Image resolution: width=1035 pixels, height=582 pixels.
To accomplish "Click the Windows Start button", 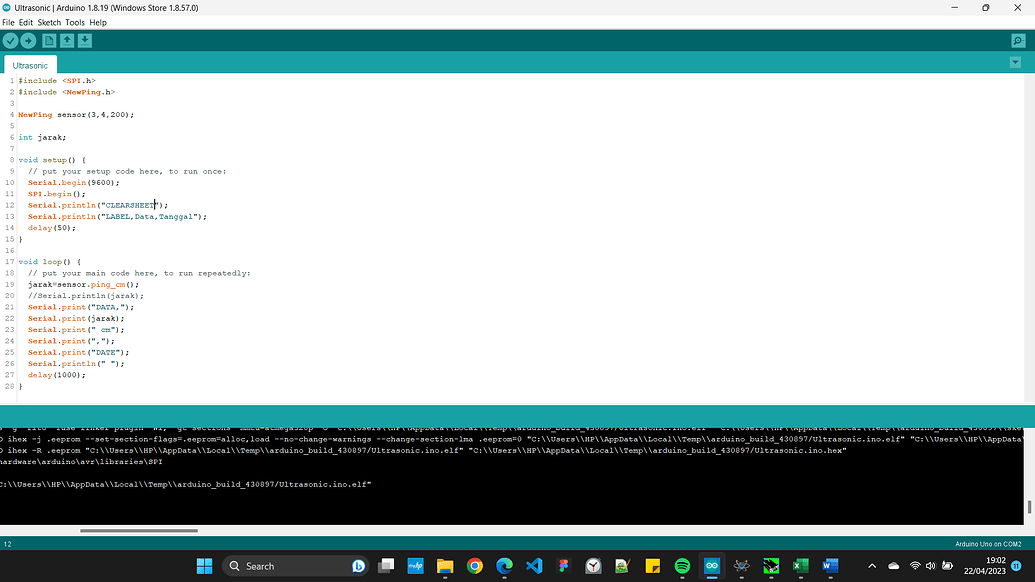I will point(204,565).
